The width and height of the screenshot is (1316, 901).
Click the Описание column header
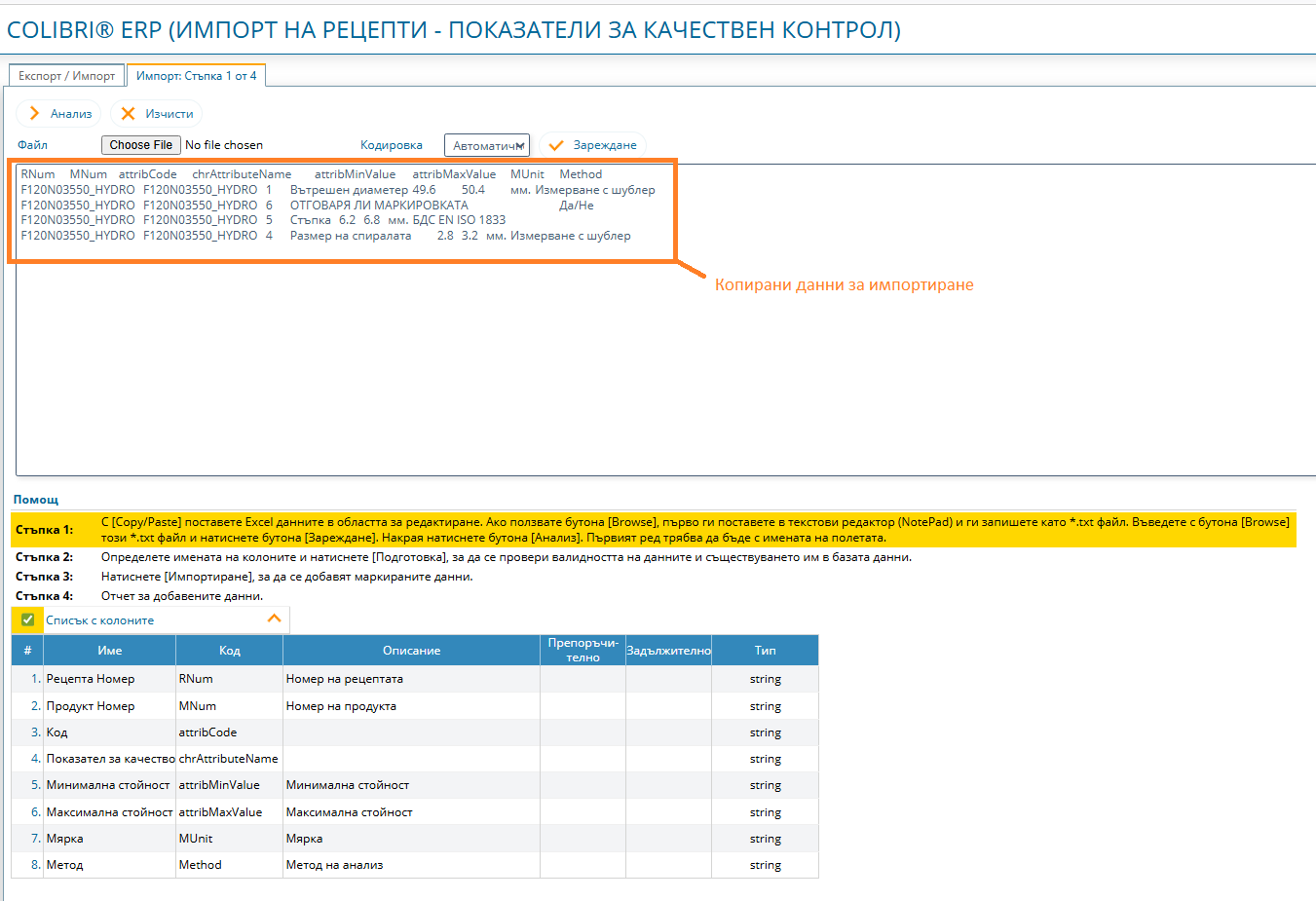412,650
